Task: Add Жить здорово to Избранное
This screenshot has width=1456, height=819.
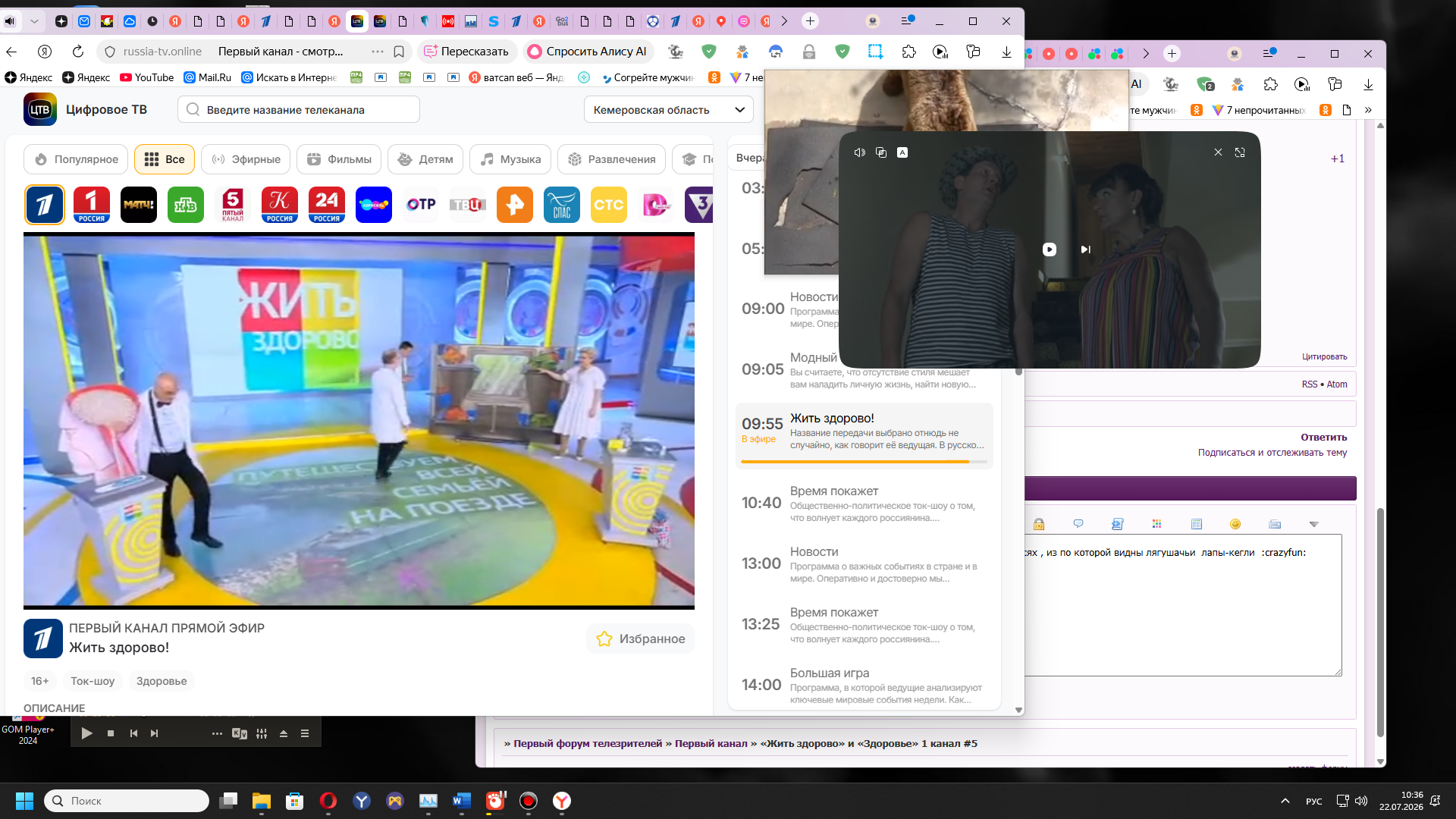Action: tap(641, 639)
